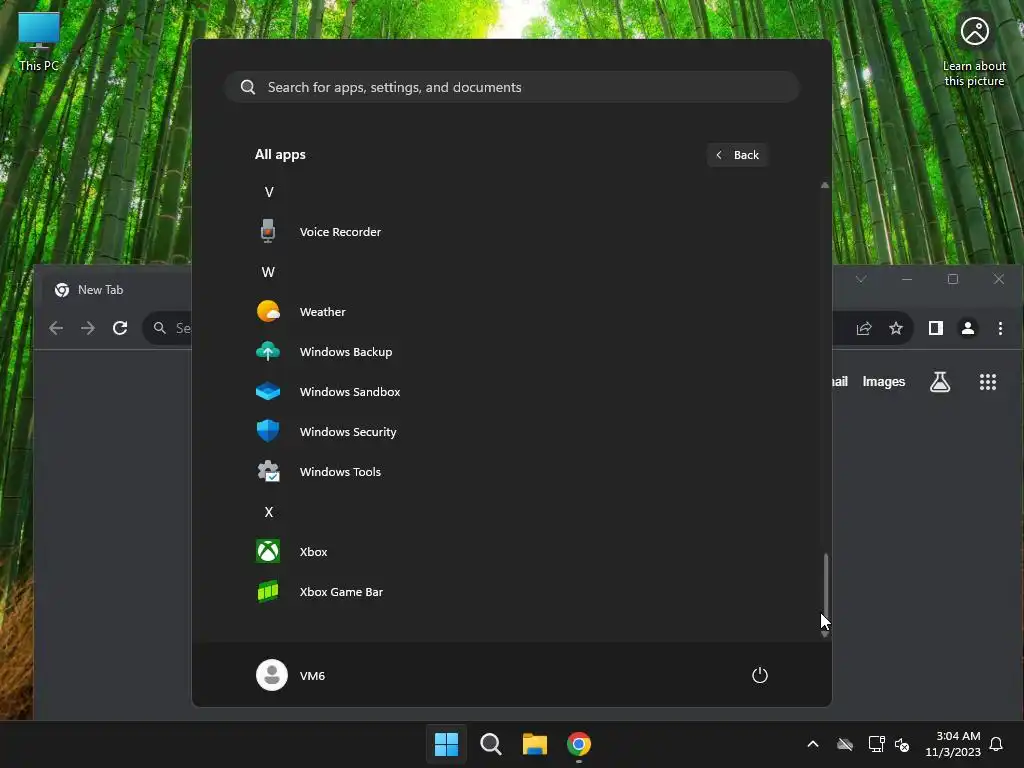The image size is (1024, 768).
Task: Open Chrome profile avatar icon
Action: pos(968,328)
